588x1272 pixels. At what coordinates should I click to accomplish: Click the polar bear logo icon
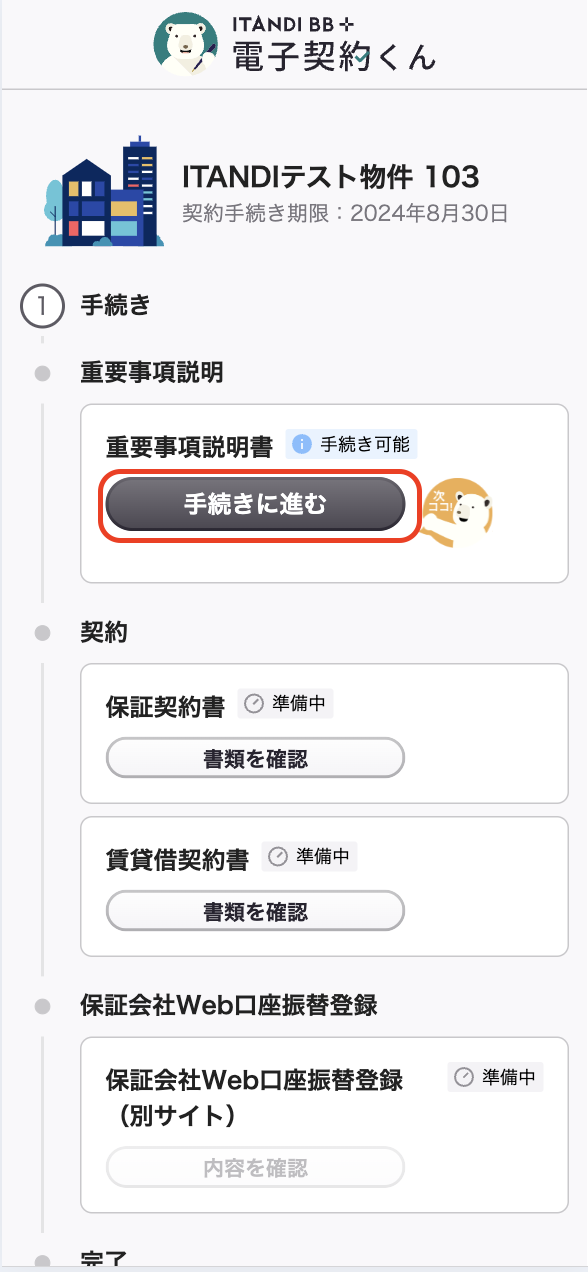pyautogui.click(x=187, y=44)
